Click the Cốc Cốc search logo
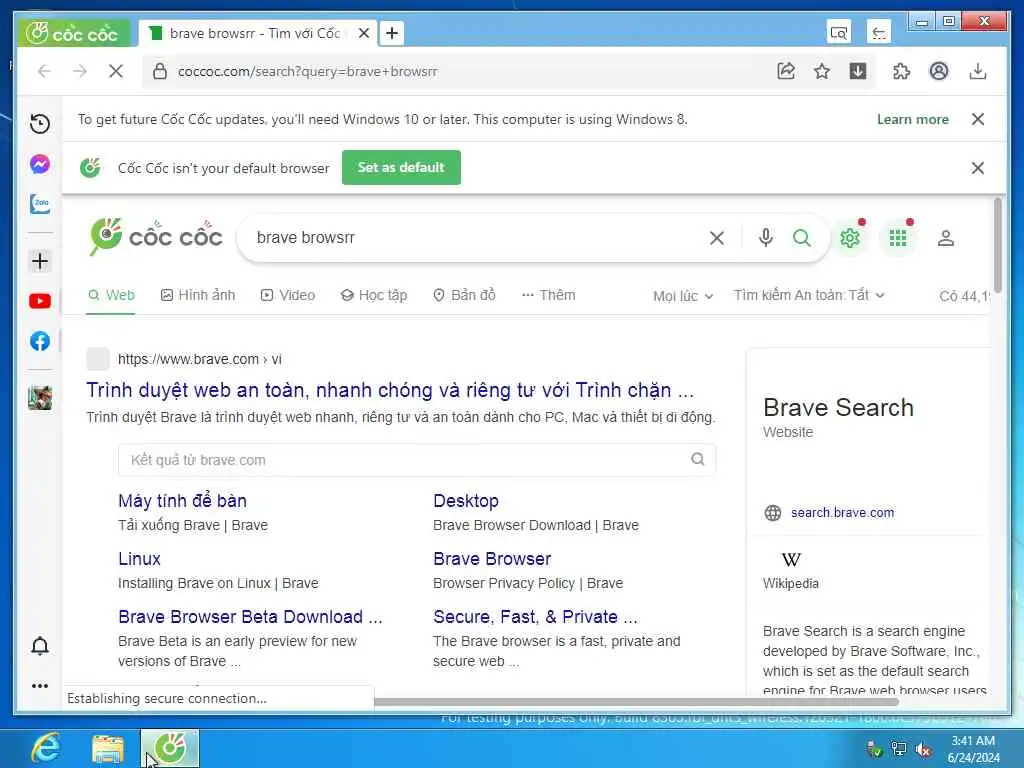The image size is (1024, 768). click(156, 236)
